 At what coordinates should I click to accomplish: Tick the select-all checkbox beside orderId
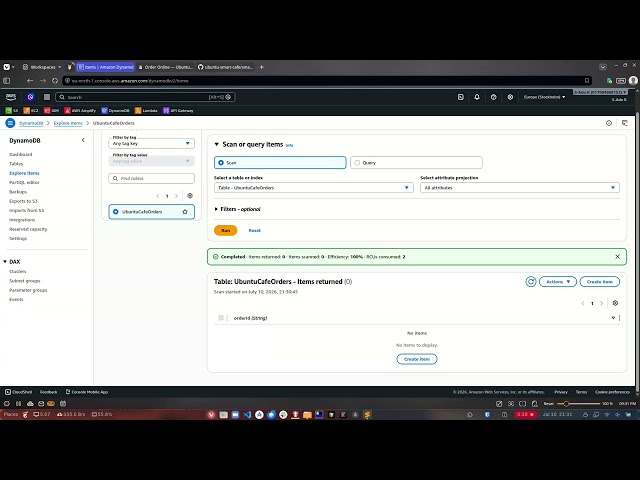pyautogui.click(x=221, y=318)
